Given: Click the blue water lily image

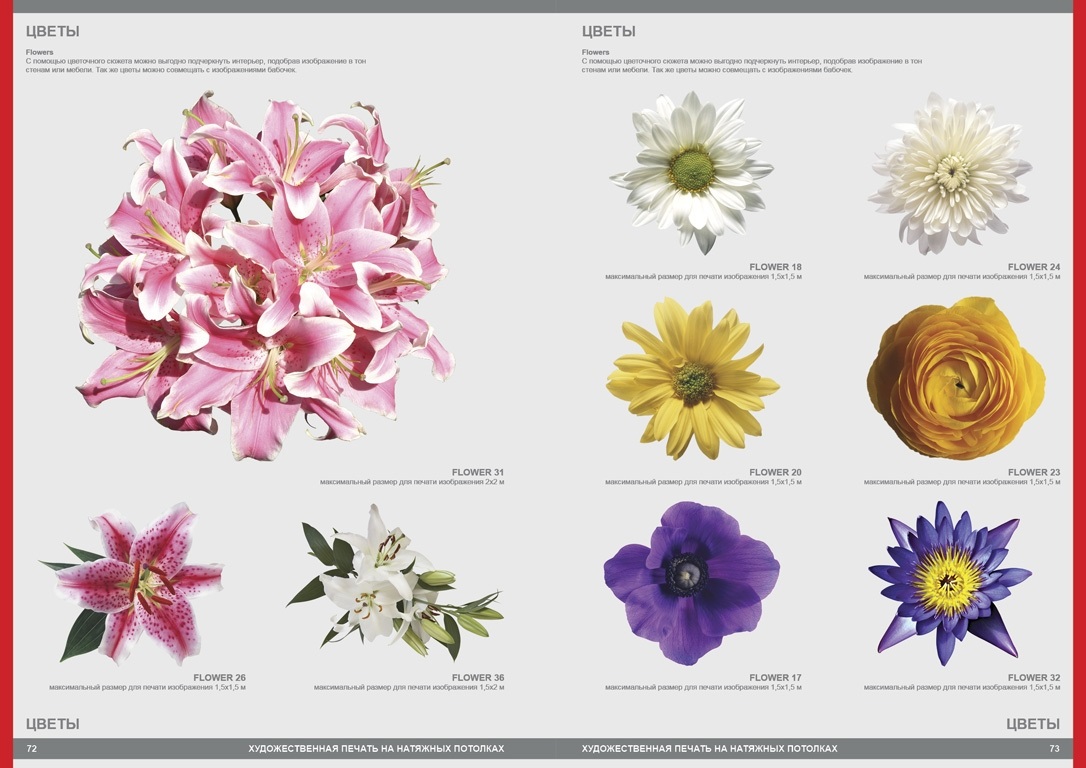Looking at the screenshot, I should click(948, 582).
